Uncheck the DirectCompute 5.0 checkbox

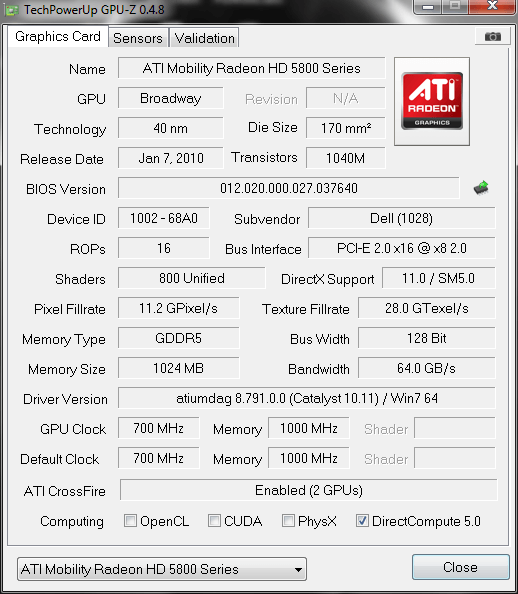point(362,521)
